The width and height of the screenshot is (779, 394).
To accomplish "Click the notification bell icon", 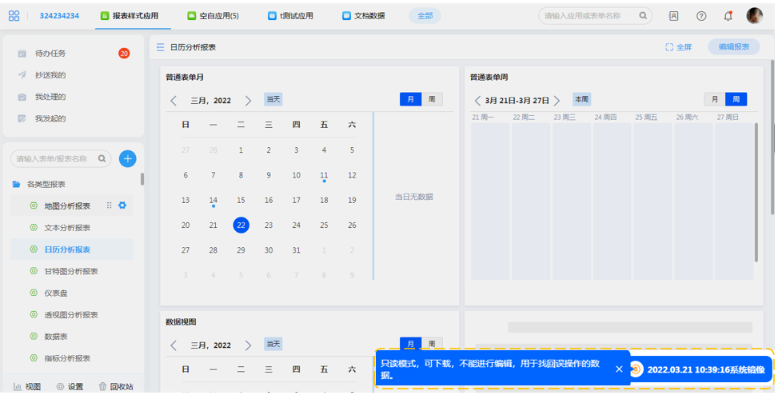I will (x=728, y=16).
